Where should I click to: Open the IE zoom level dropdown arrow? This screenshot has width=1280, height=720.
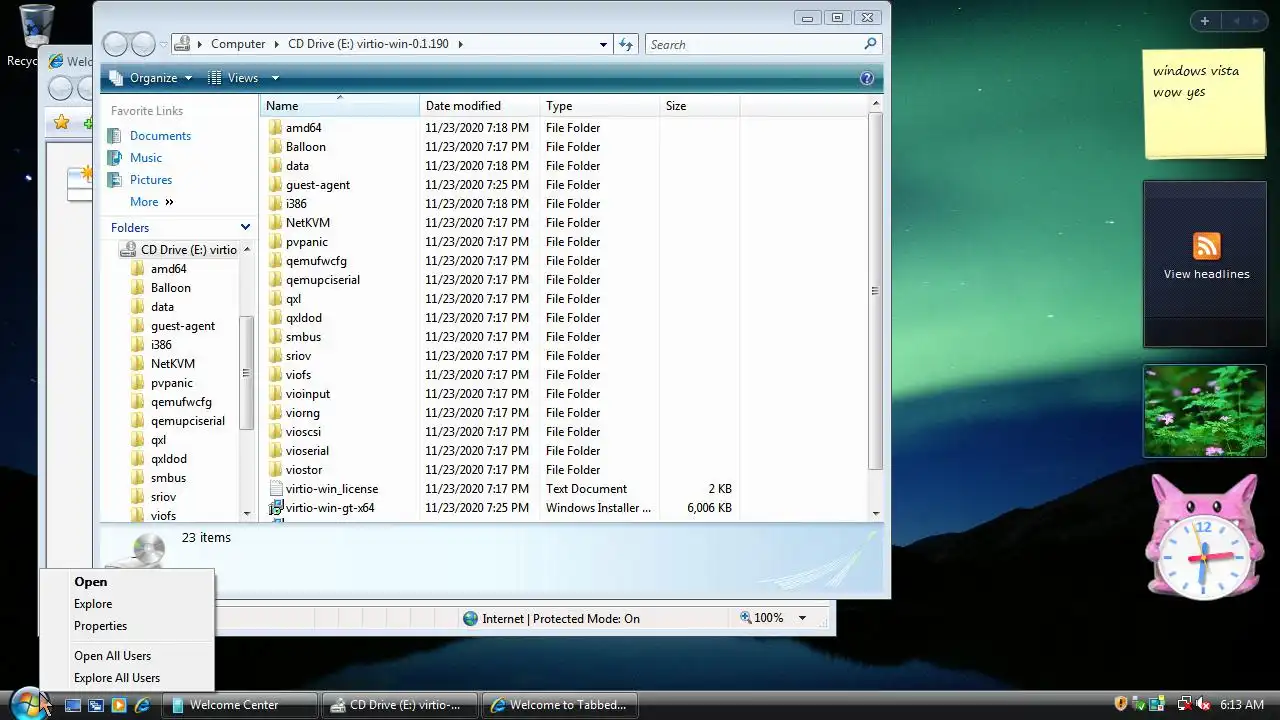pos(802,619)
